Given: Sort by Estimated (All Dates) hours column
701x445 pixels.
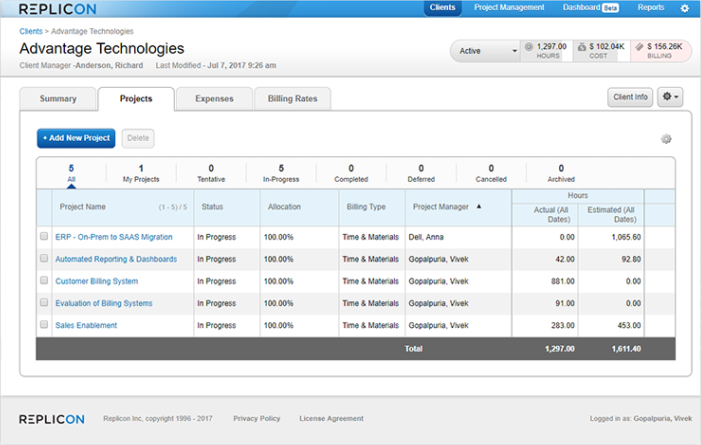Looking at the screenshot, I should (x=612, y=215).
